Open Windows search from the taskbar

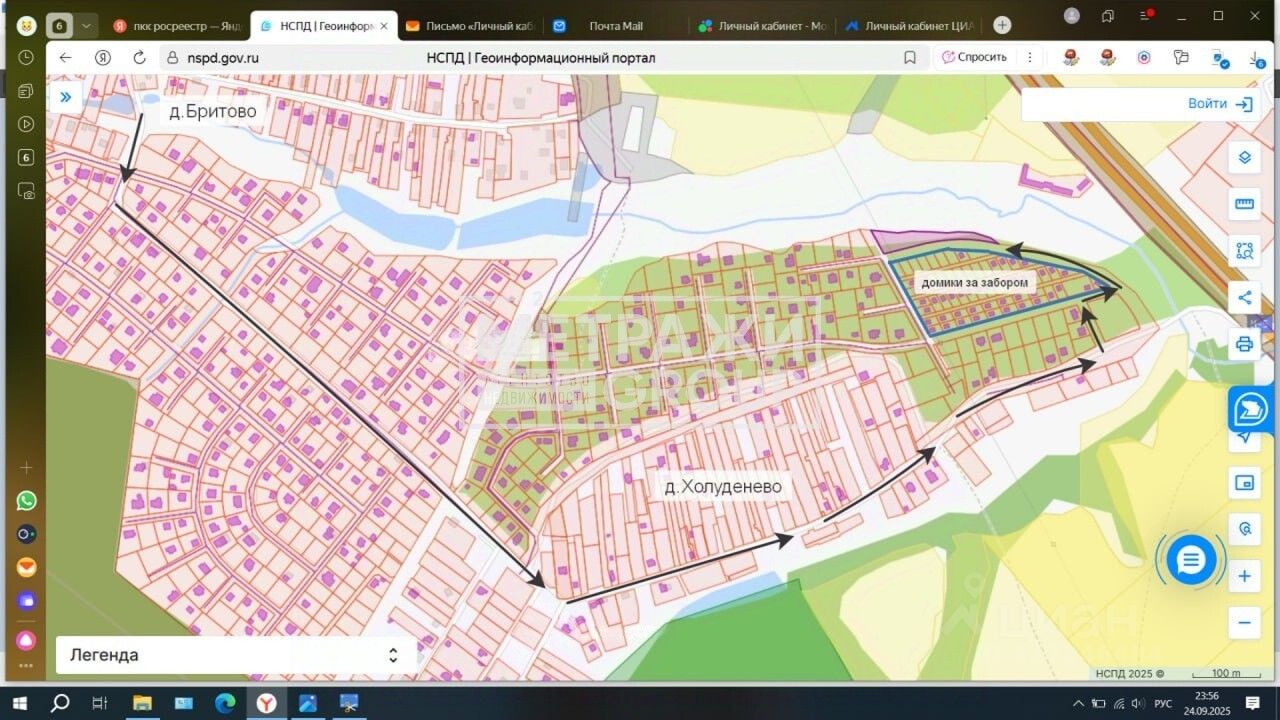[60, 703]
